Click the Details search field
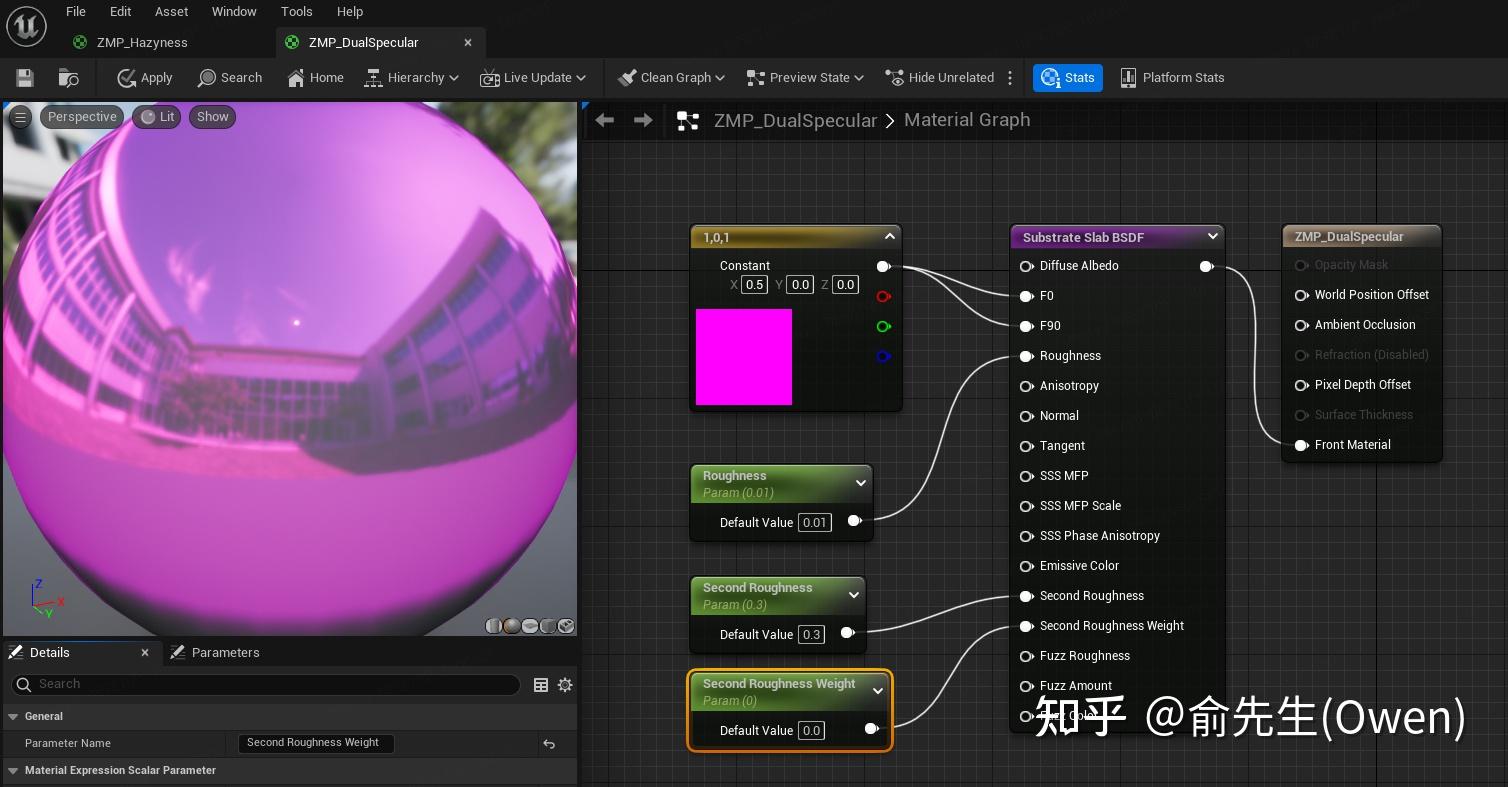1508x787 pixels. click(270, 684)
